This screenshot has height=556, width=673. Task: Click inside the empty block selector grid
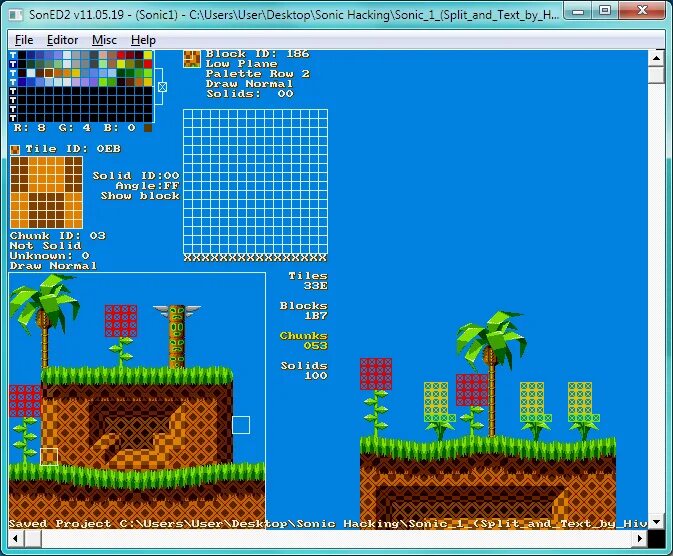[x=255, y=182]
